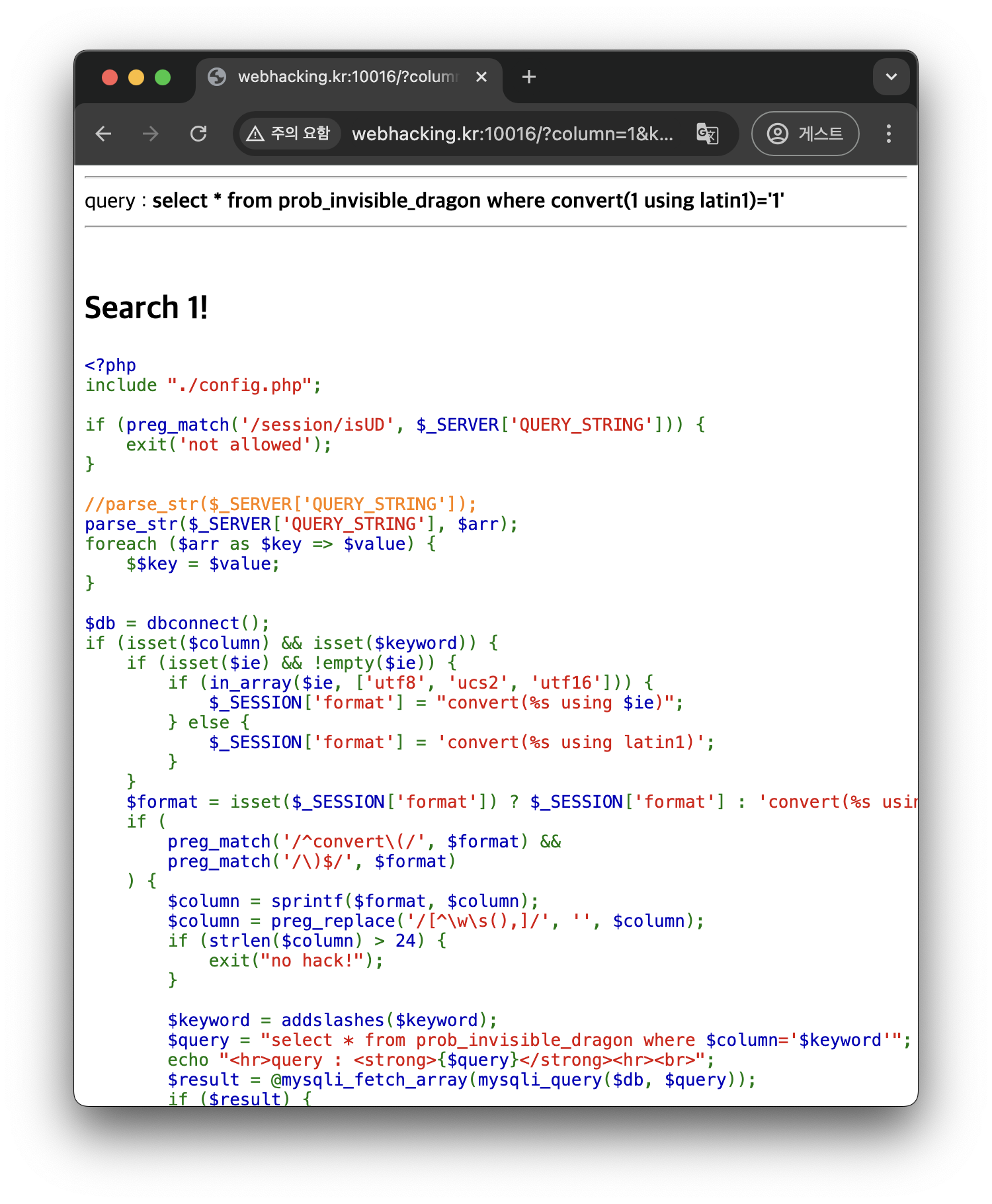Click the strlen($column) > 24 line

(307, 941)
